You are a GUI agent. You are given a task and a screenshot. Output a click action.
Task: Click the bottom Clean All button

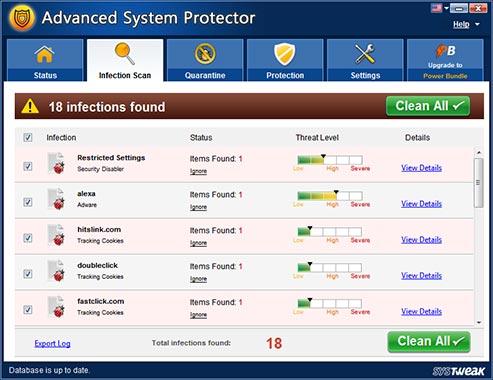429,342
